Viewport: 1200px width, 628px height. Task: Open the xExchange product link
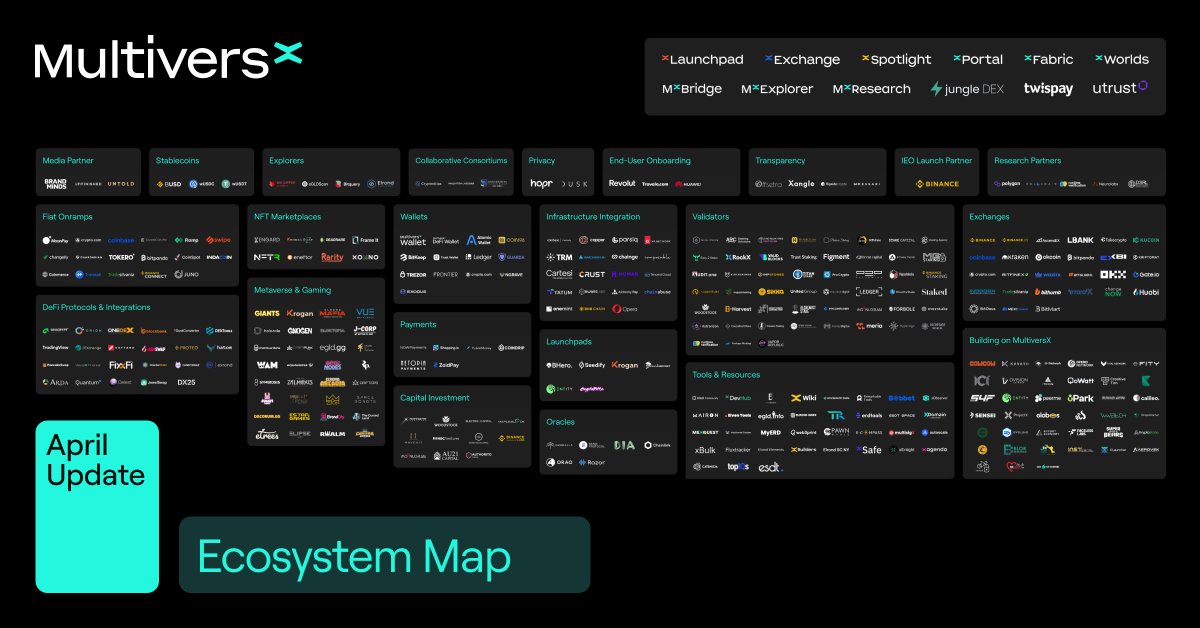coord(802,59)
